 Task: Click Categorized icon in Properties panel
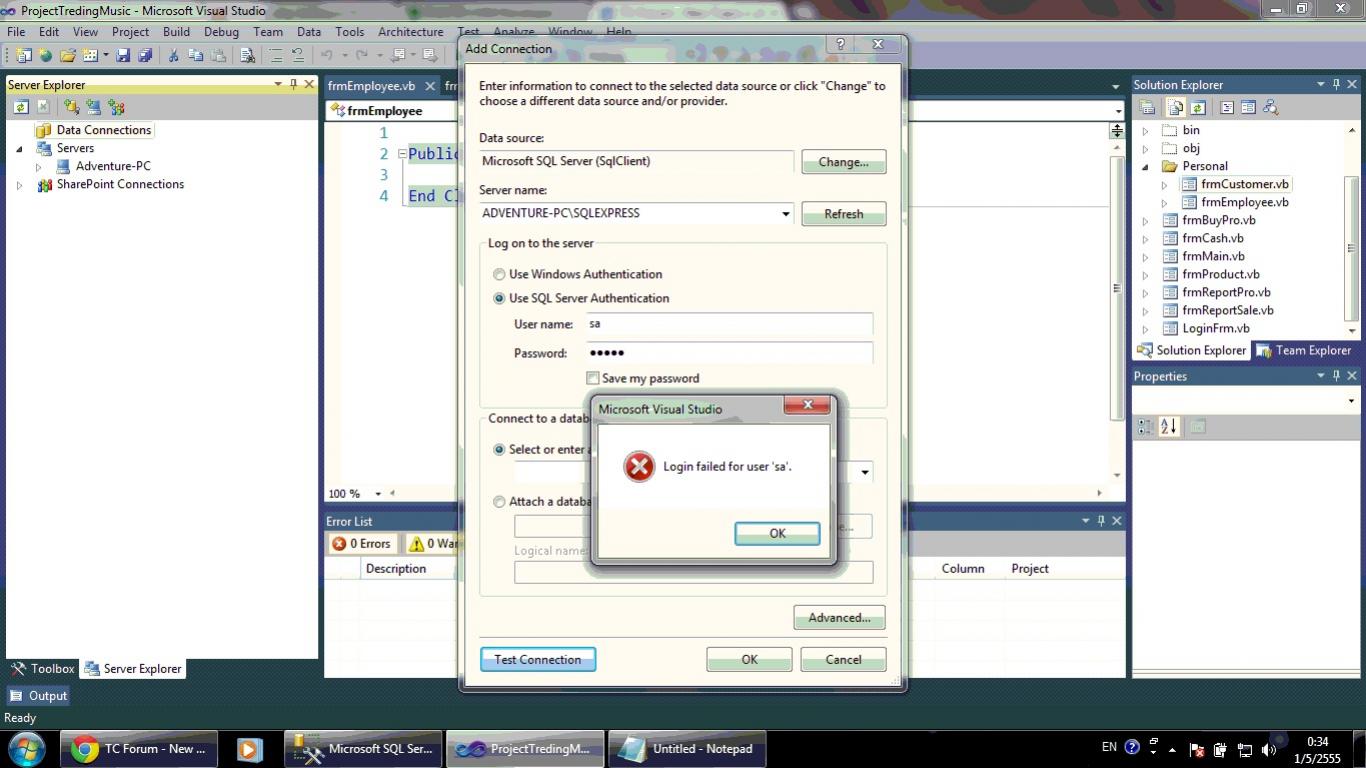(x=1146, y=427)
